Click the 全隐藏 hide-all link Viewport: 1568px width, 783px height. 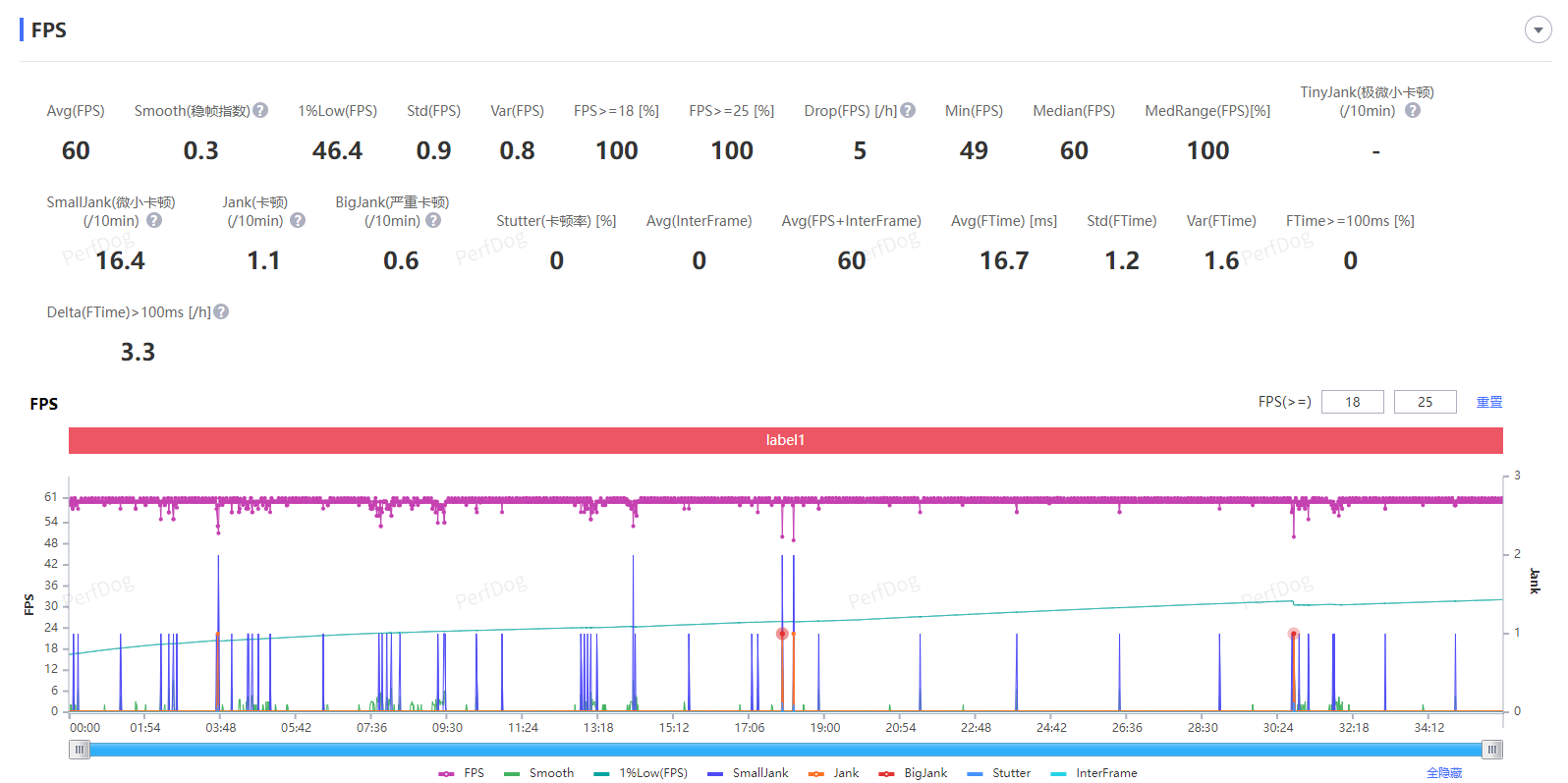[1444, 773]
